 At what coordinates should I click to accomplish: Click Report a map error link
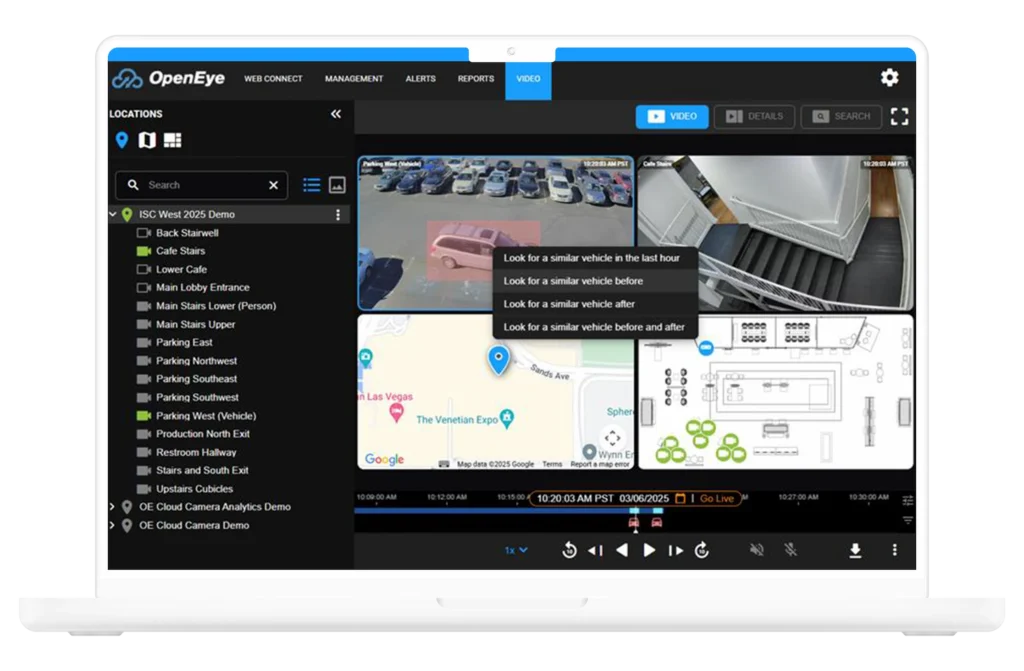click(x=600, y=464)
